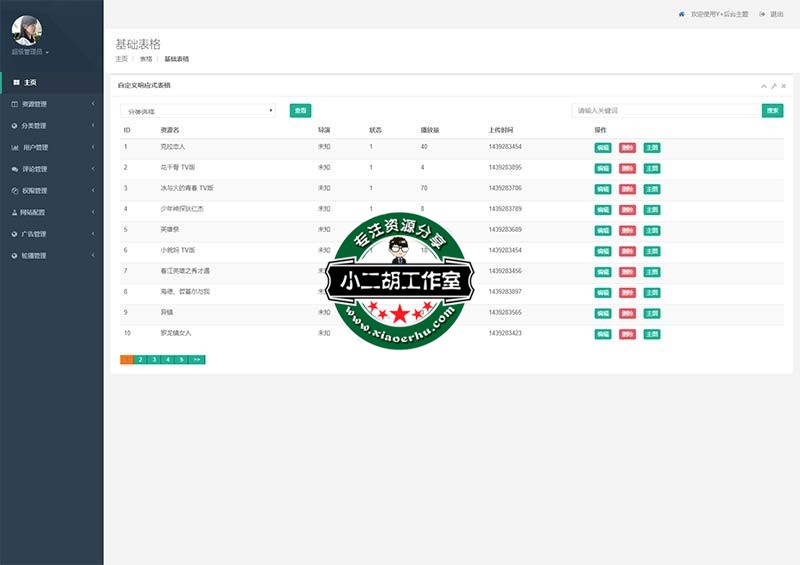Open the category select dropdown
Viewport: 800px width, 565px height.
click(198, 111)
